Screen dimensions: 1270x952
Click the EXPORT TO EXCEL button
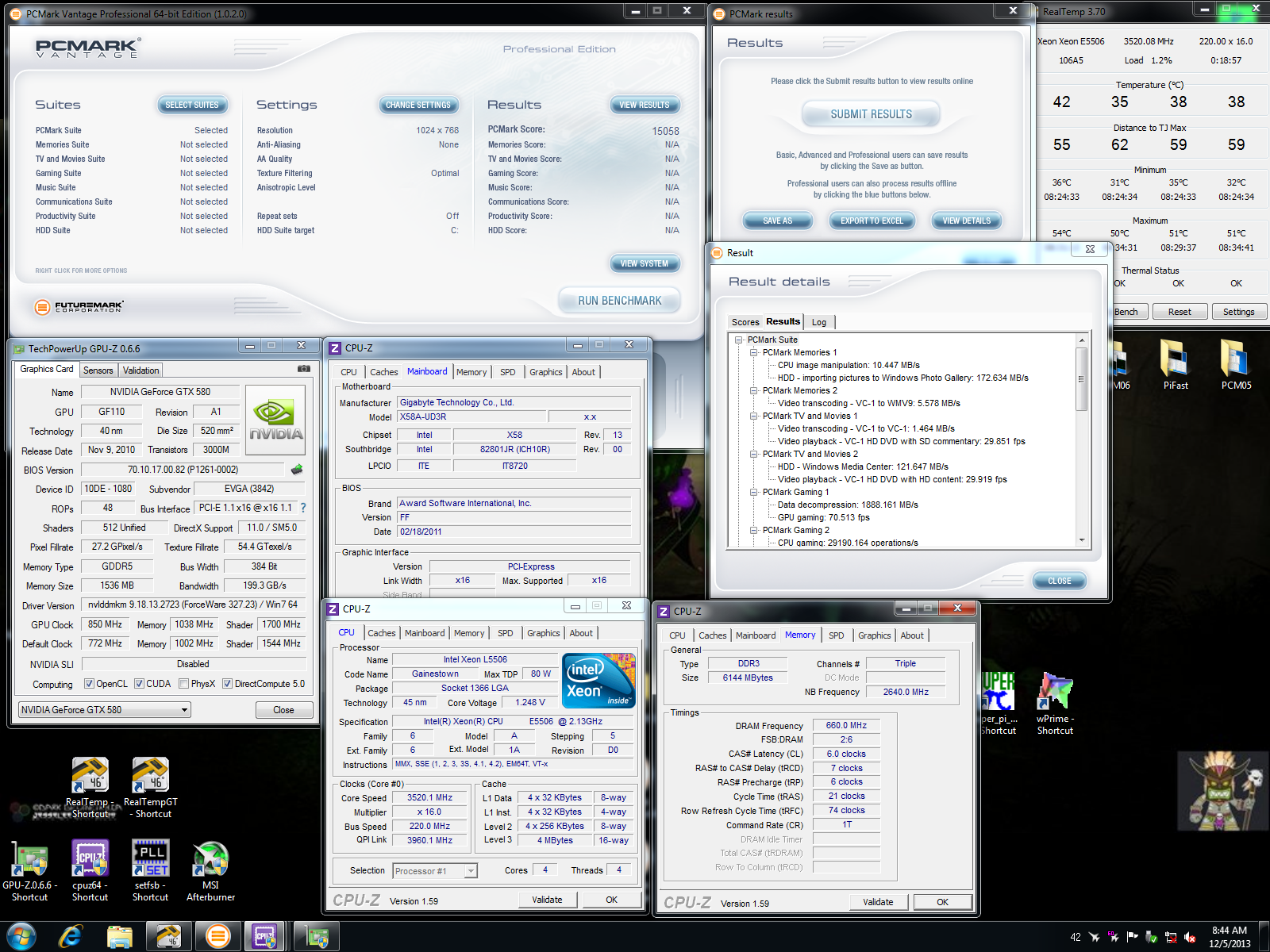tap(872, 221)
